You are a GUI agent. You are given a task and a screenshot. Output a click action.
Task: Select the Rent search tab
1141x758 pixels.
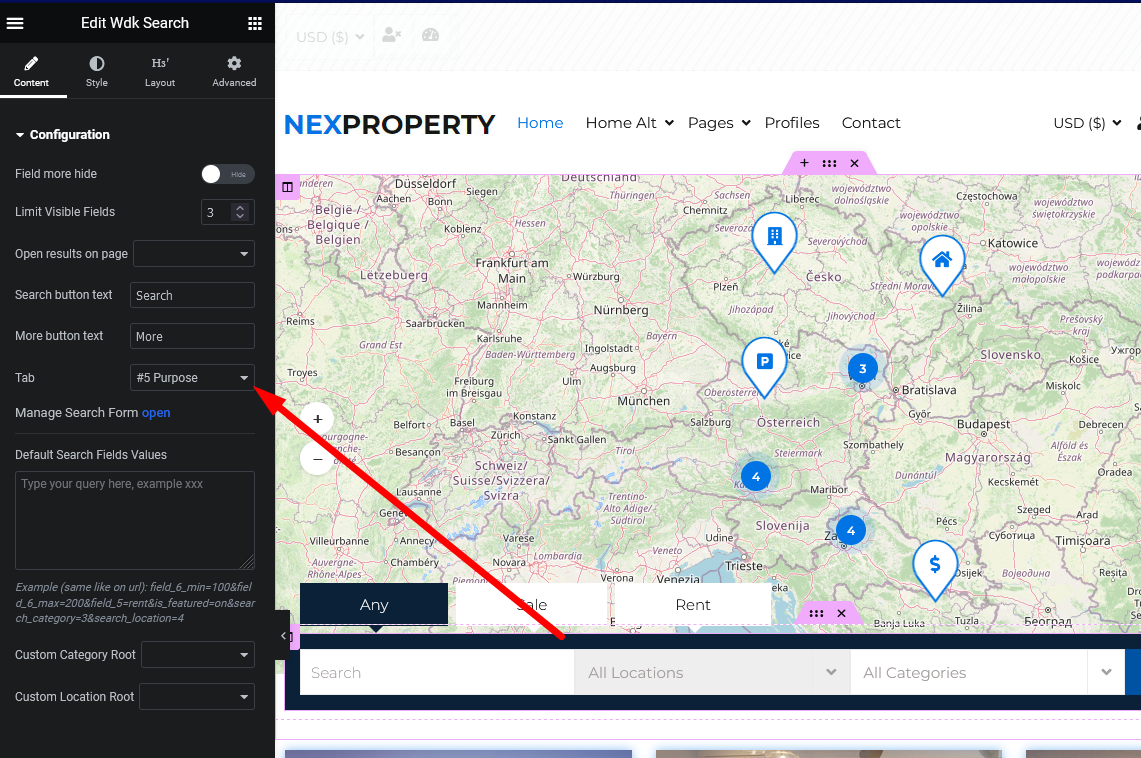[x=692, y=604]
